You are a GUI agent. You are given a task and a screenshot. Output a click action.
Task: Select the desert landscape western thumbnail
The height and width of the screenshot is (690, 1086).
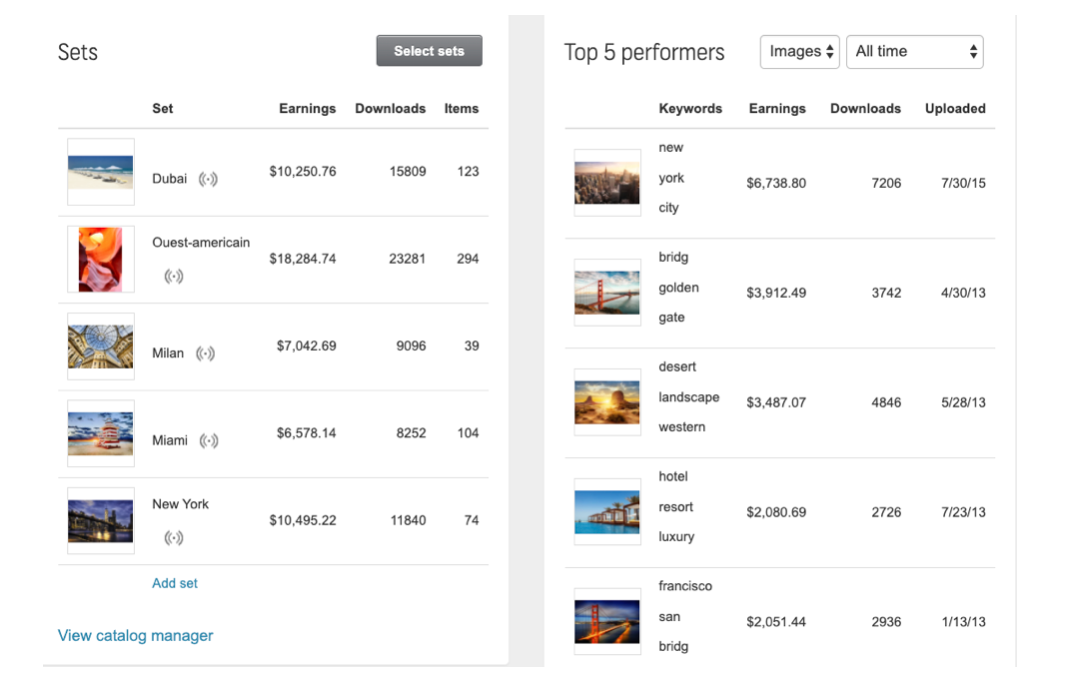click(x=607, y=402)
